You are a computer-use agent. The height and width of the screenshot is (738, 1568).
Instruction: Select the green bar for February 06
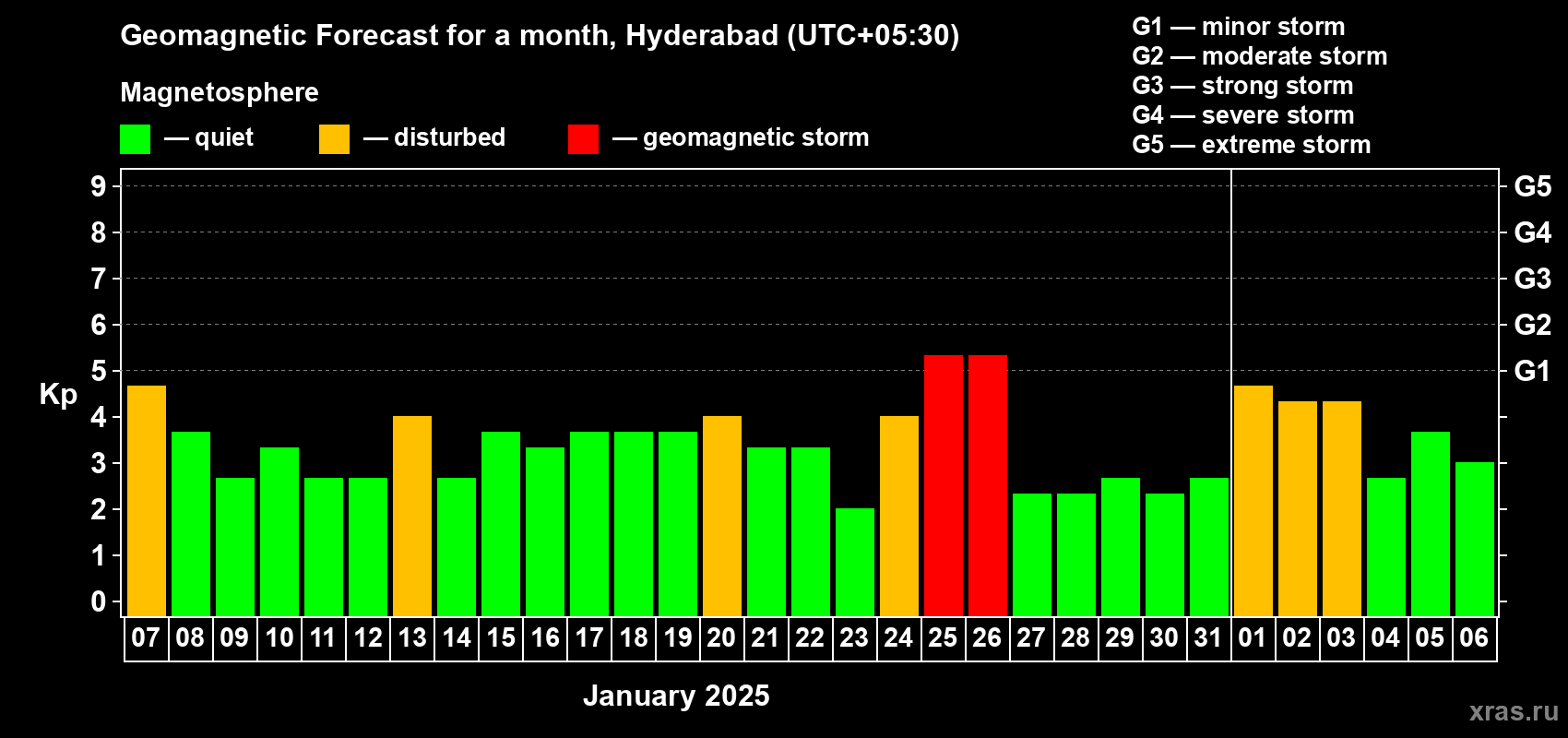point(1475,540)
